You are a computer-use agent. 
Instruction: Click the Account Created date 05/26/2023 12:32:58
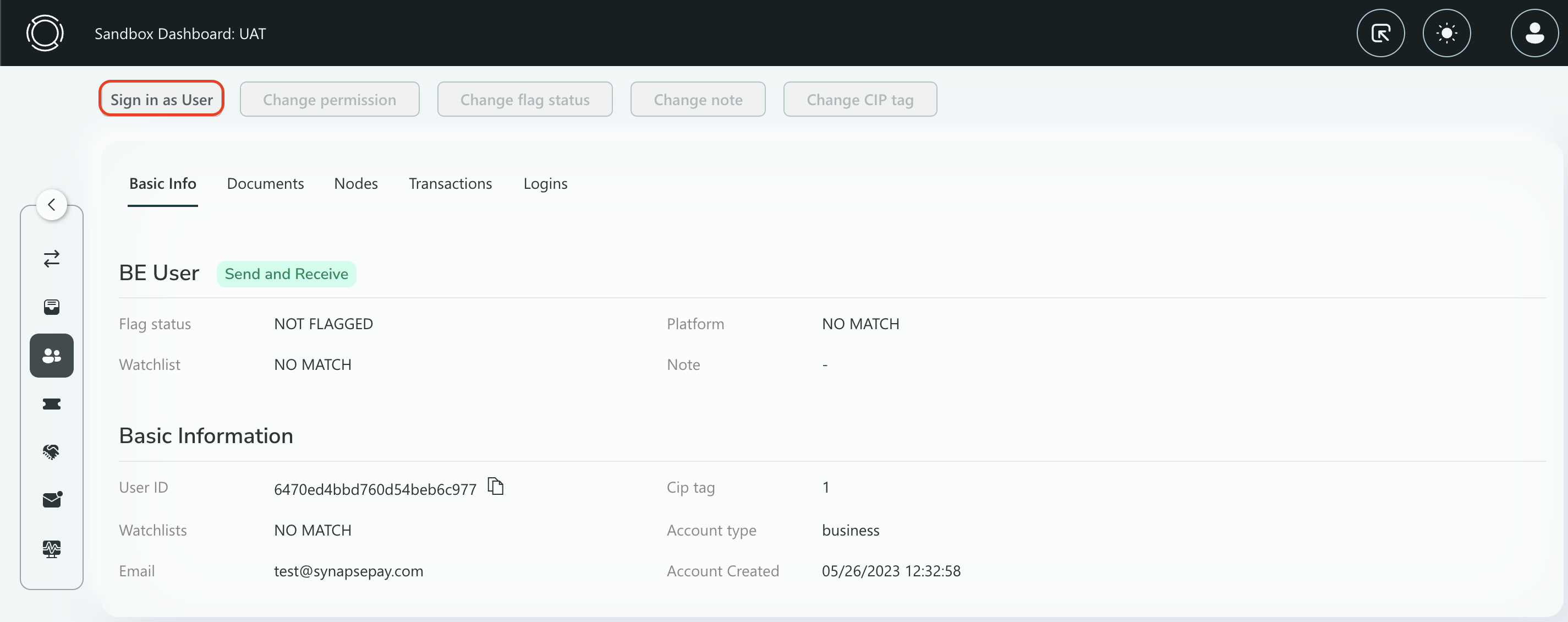click(x=891, y=571)
